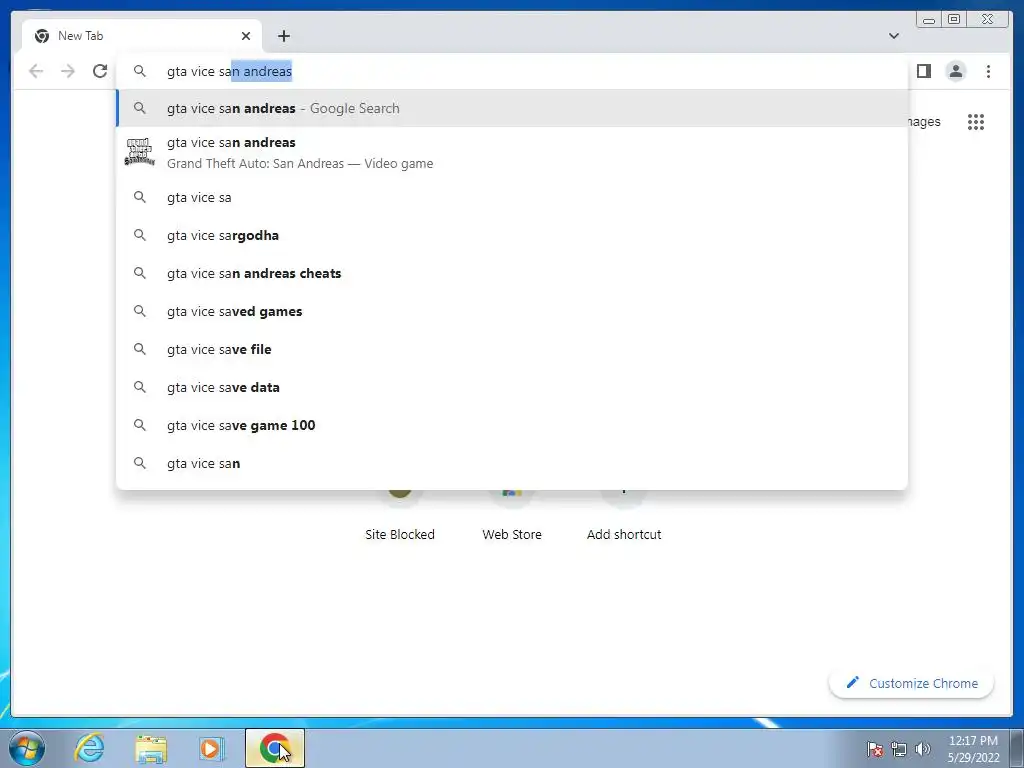Click the search icon in the address bar
This screenshot has width=1024, height=768.
coord(140,71)
